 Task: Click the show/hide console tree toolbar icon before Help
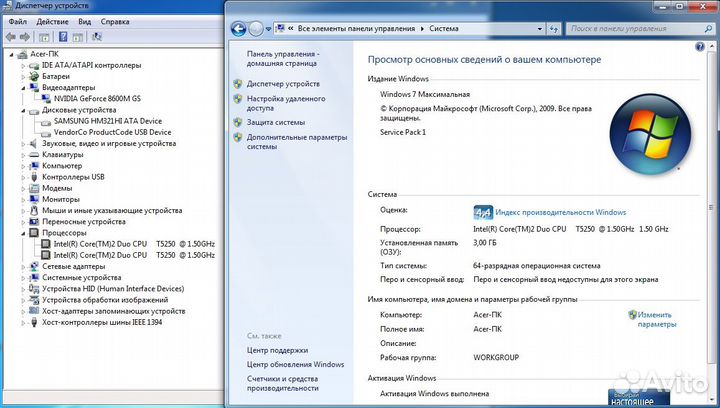(44, 37)
